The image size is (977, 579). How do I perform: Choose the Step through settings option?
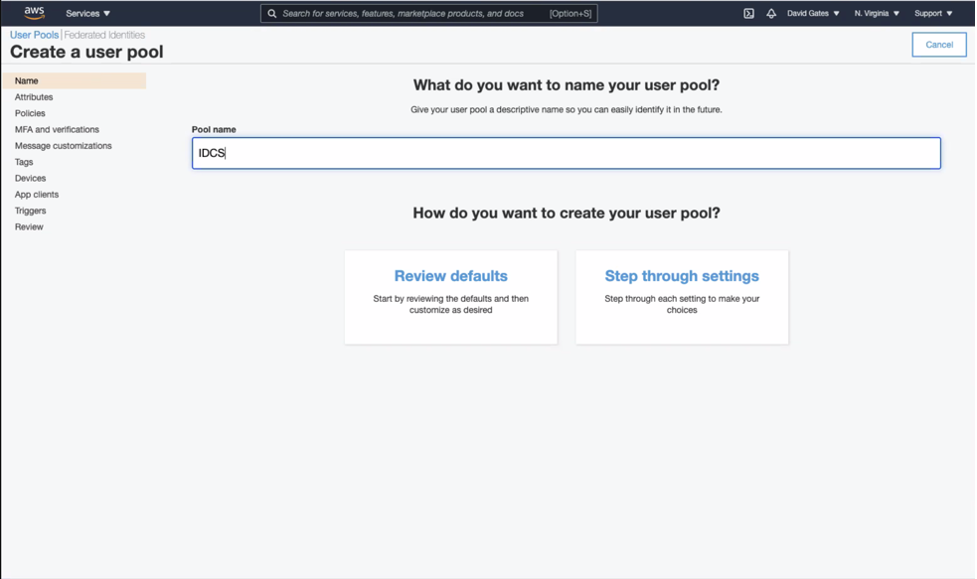click(682, 297)
